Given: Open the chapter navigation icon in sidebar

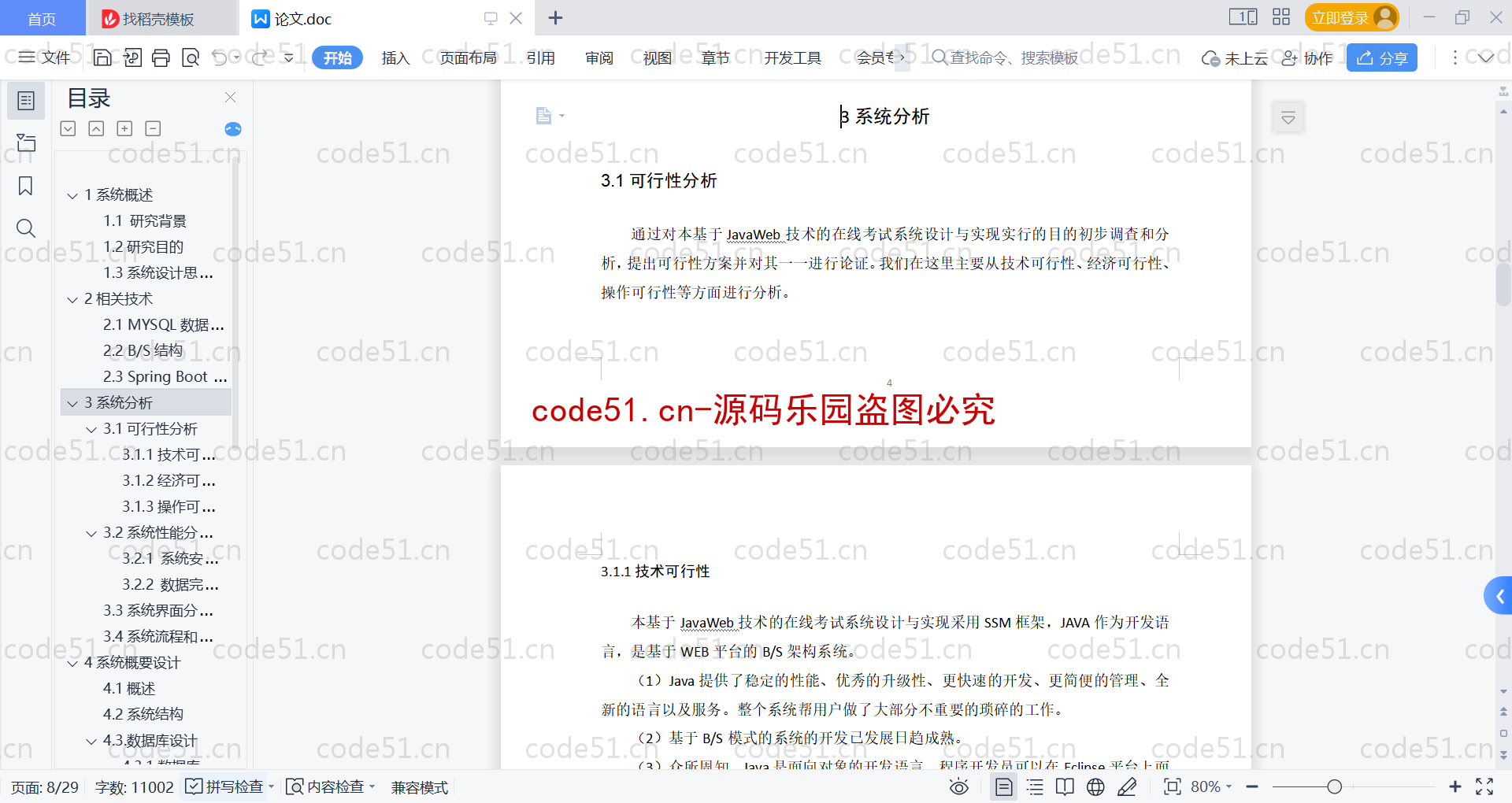Looking at the screenshot, I should pos(26,142).
